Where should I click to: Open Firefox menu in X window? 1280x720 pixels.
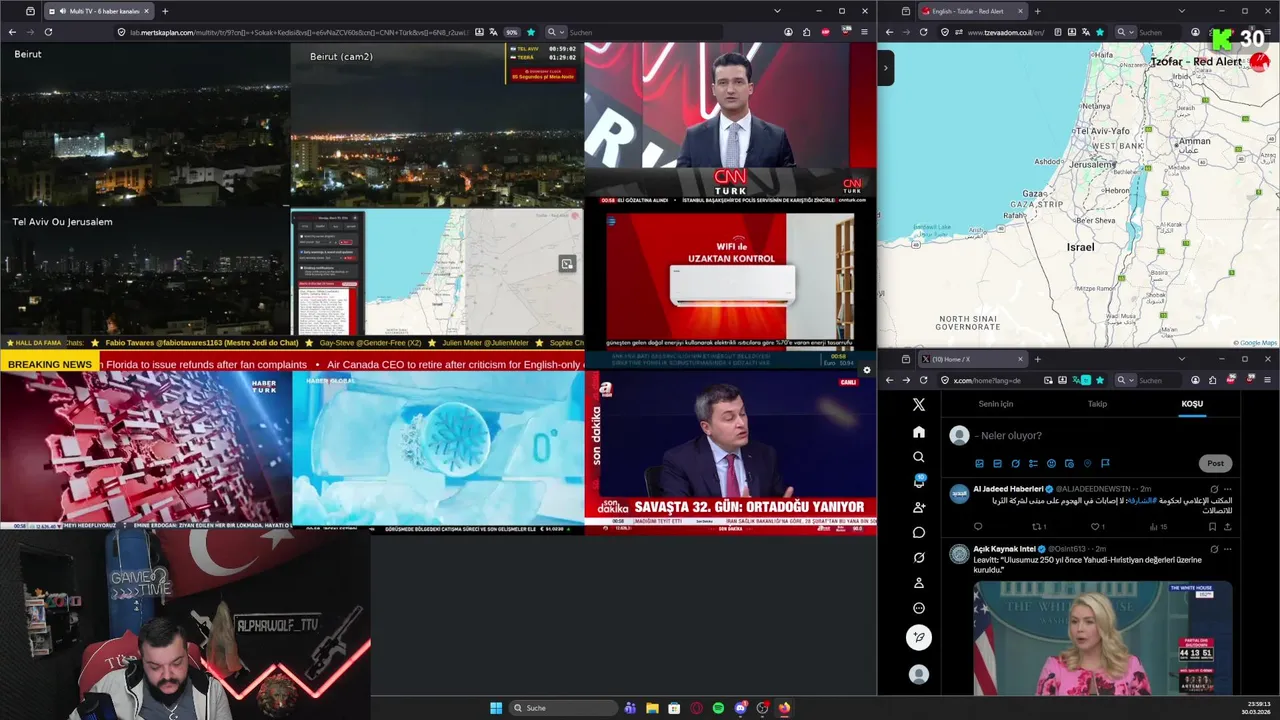[1267, 380]
